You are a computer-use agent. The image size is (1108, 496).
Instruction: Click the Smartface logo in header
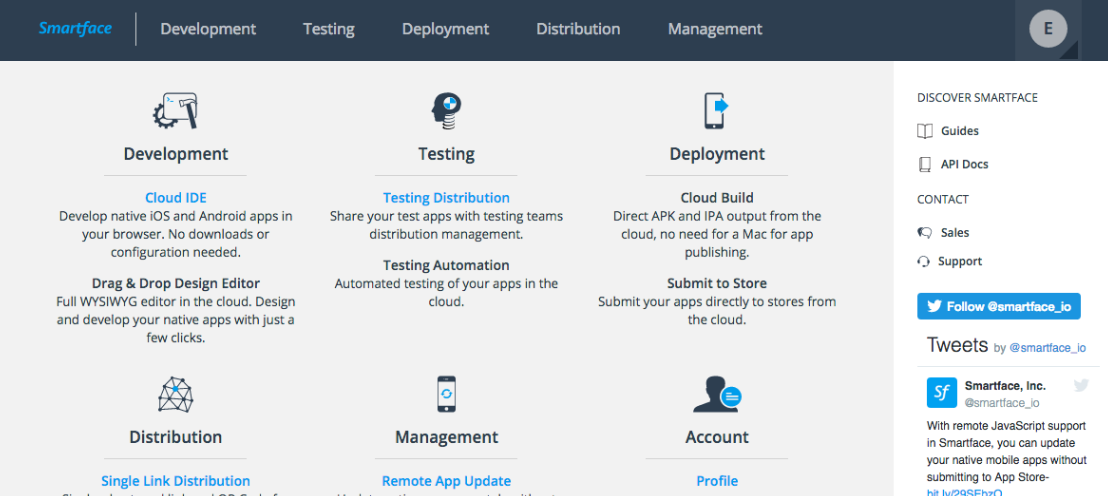75,29
